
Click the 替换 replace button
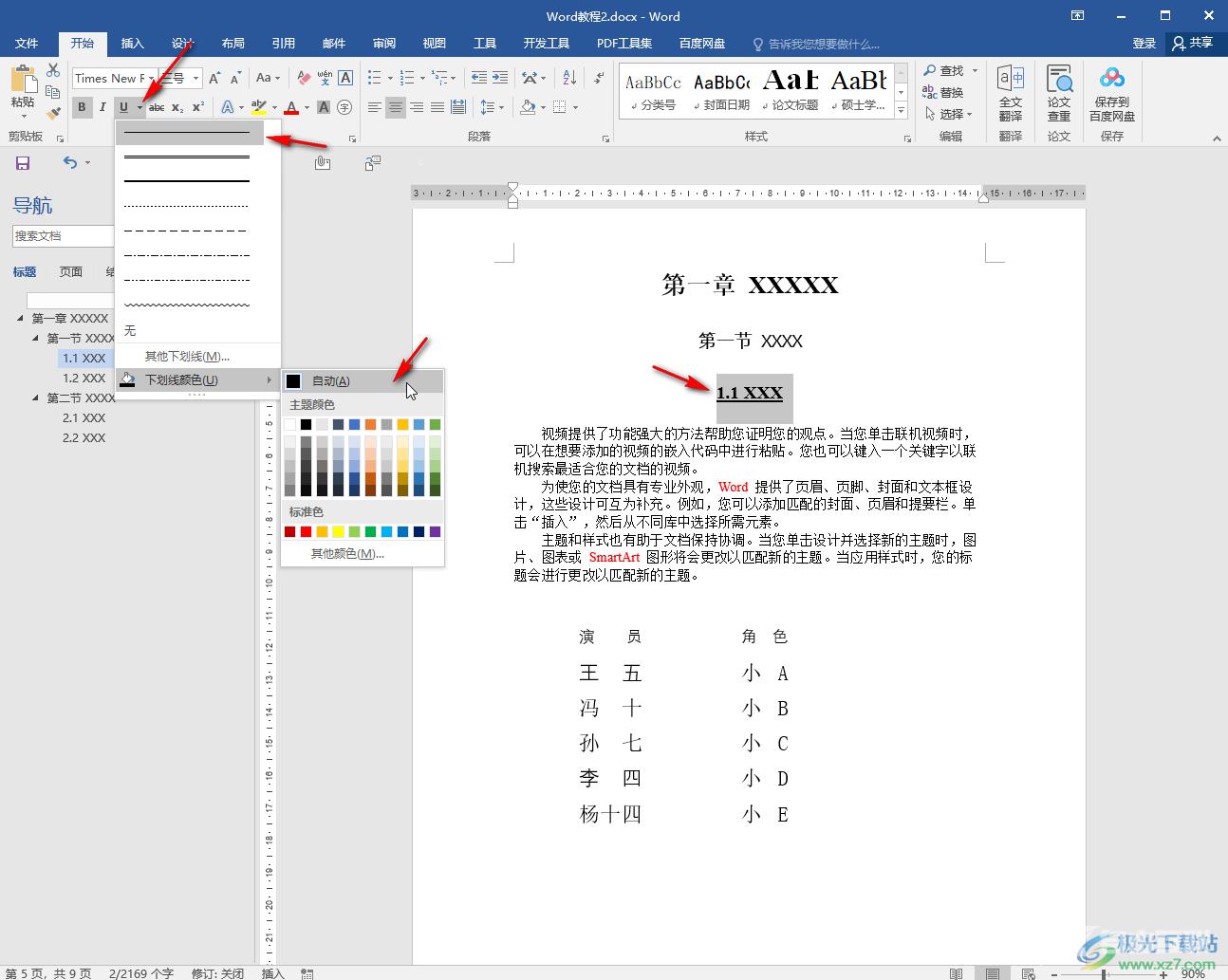click(943, 92)
